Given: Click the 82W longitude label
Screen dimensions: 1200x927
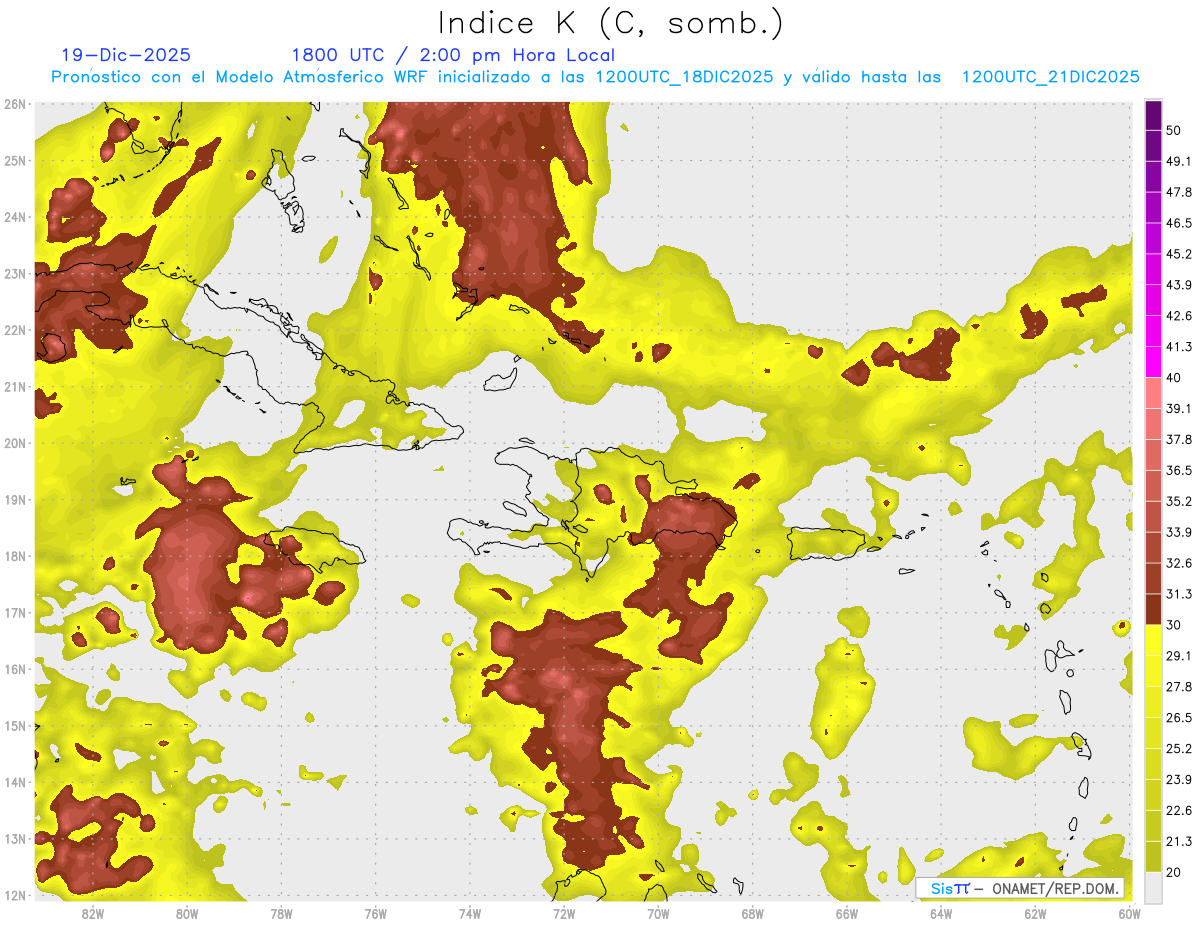Looking at the screenshot, I should 93,913.
